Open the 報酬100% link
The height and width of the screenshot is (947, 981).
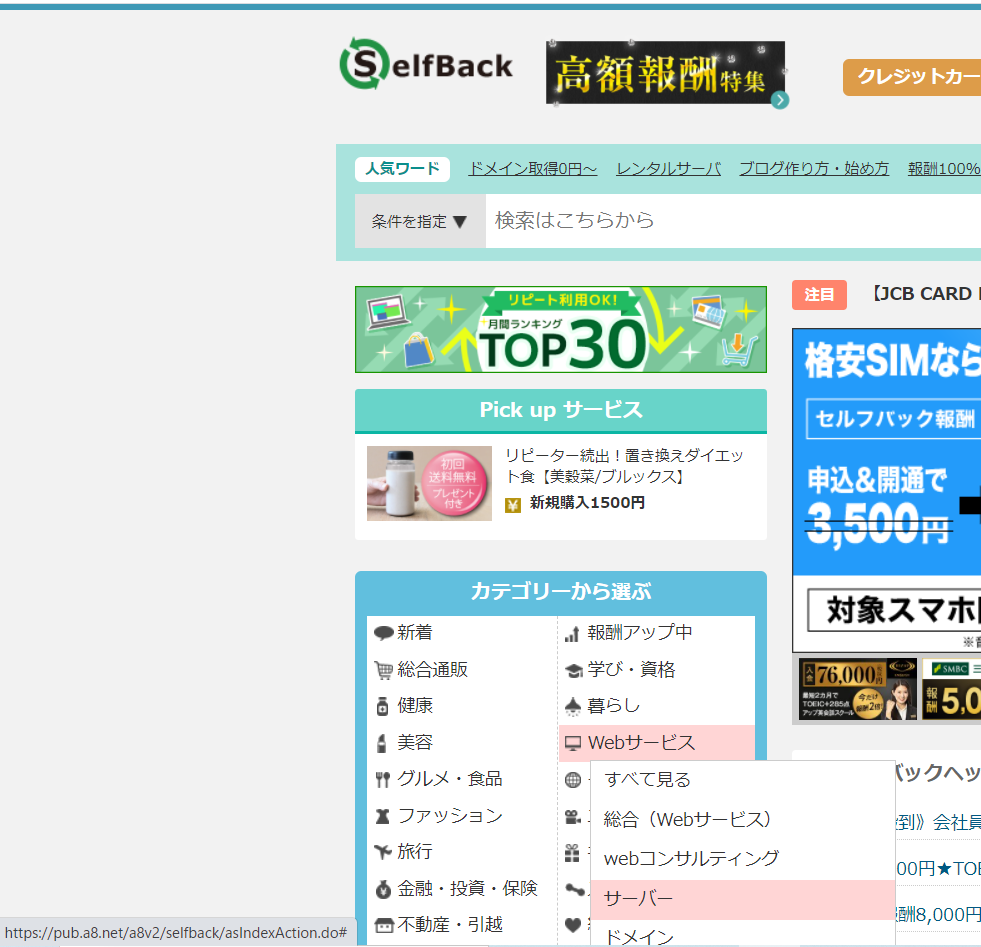click(x=944, y=169)
